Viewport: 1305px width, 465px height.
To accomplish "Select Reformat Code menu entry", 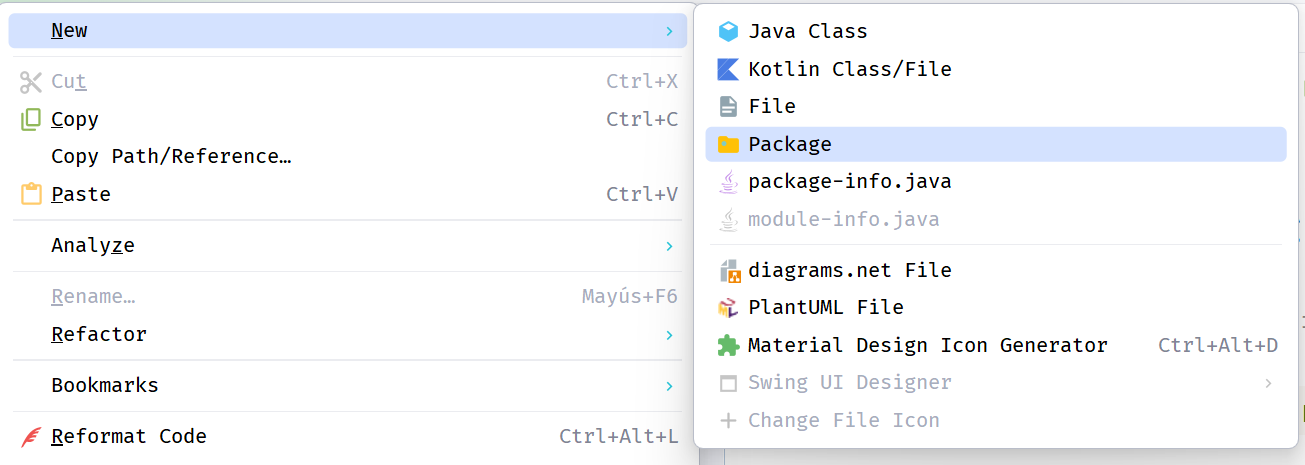I will click(x=129, y=436).
